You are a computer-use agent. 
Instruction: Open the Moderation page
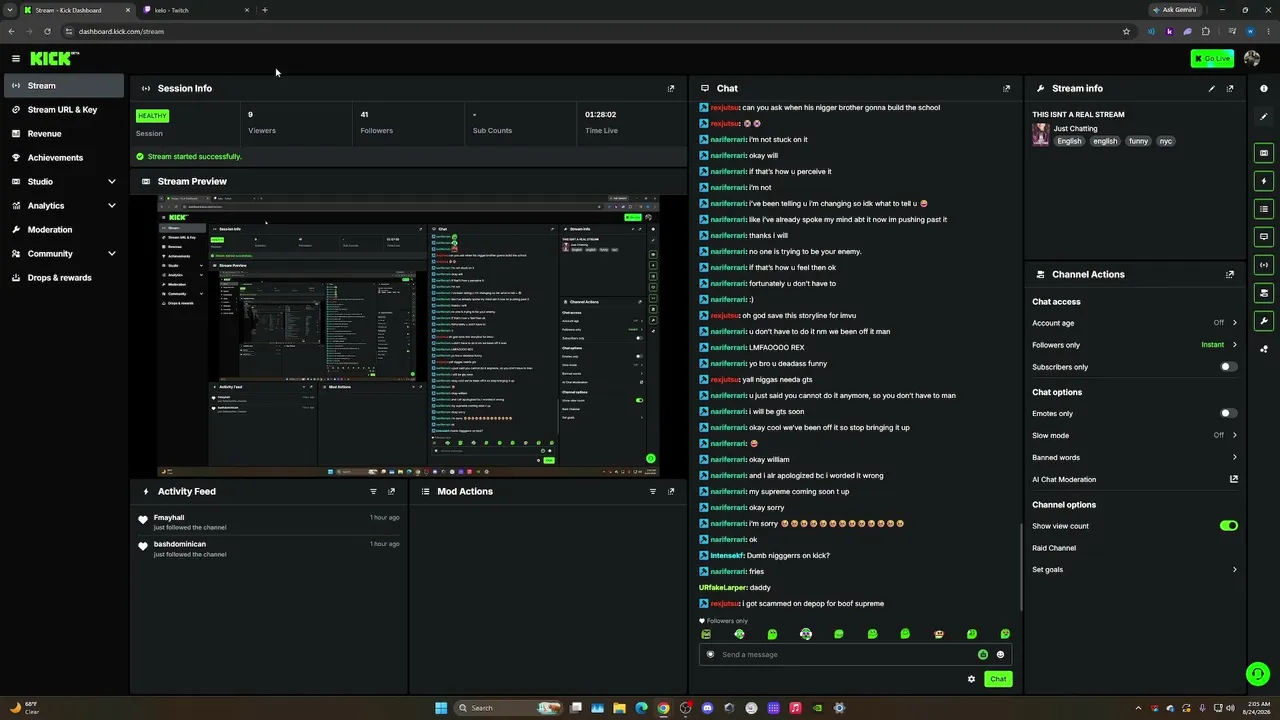[x=64, y=230]
